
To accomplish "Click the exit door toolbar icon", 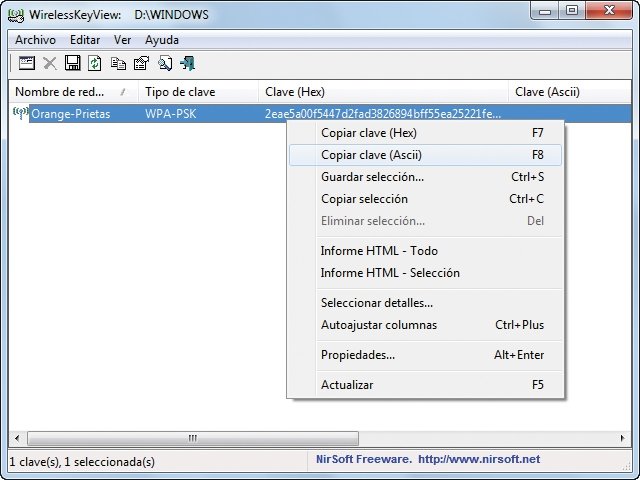I will (x=188, y=63).
